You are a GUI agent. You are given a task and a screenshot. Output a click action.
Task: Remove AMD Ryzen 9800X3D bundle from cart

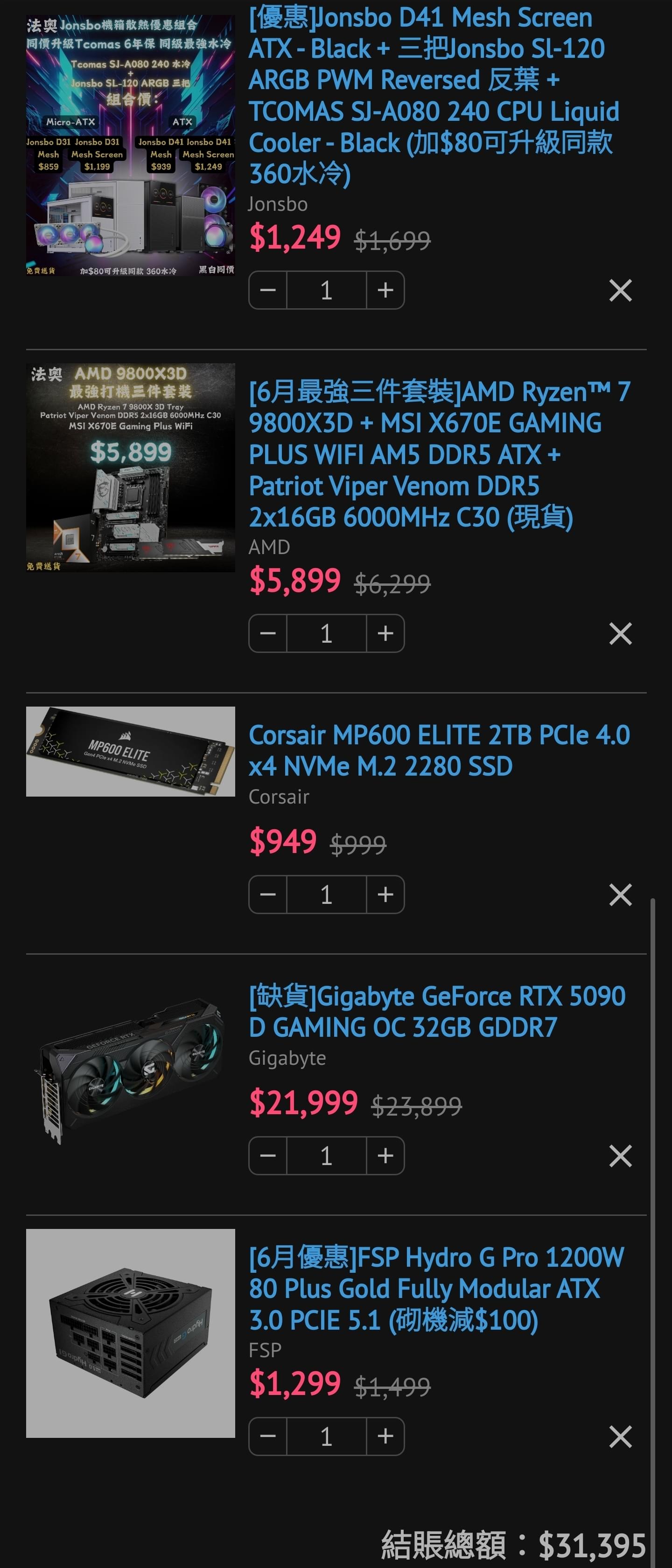coord(620,633)
